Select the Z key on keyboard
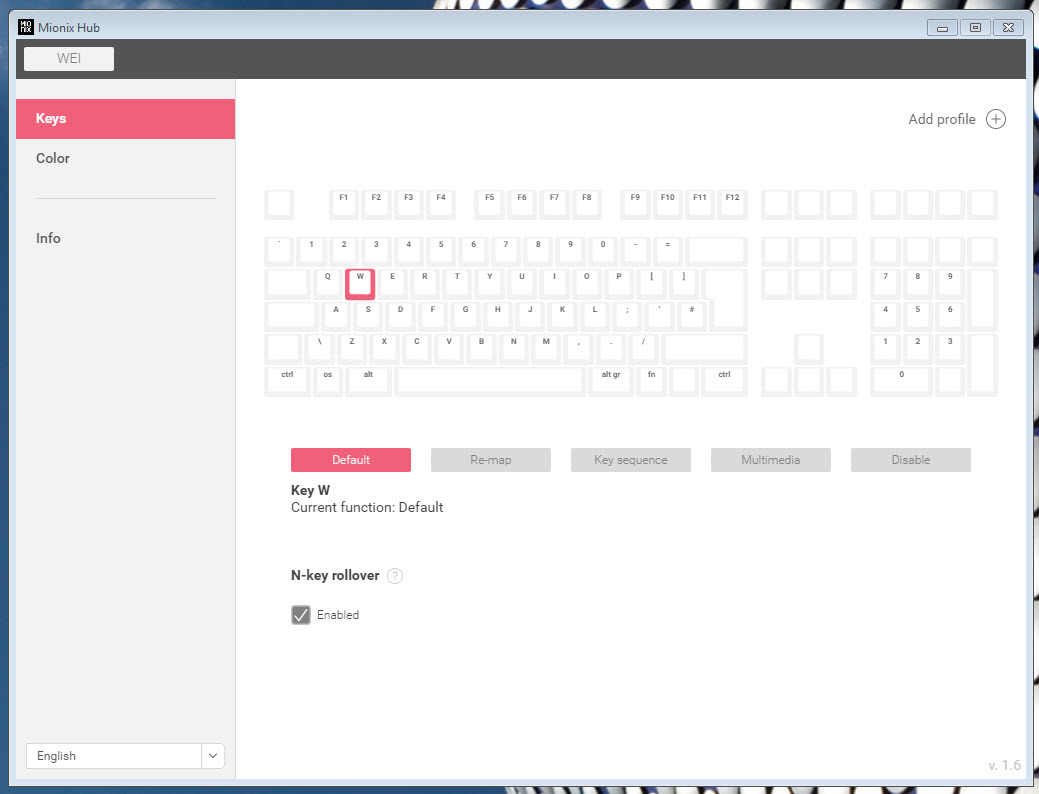 [352, 349]
